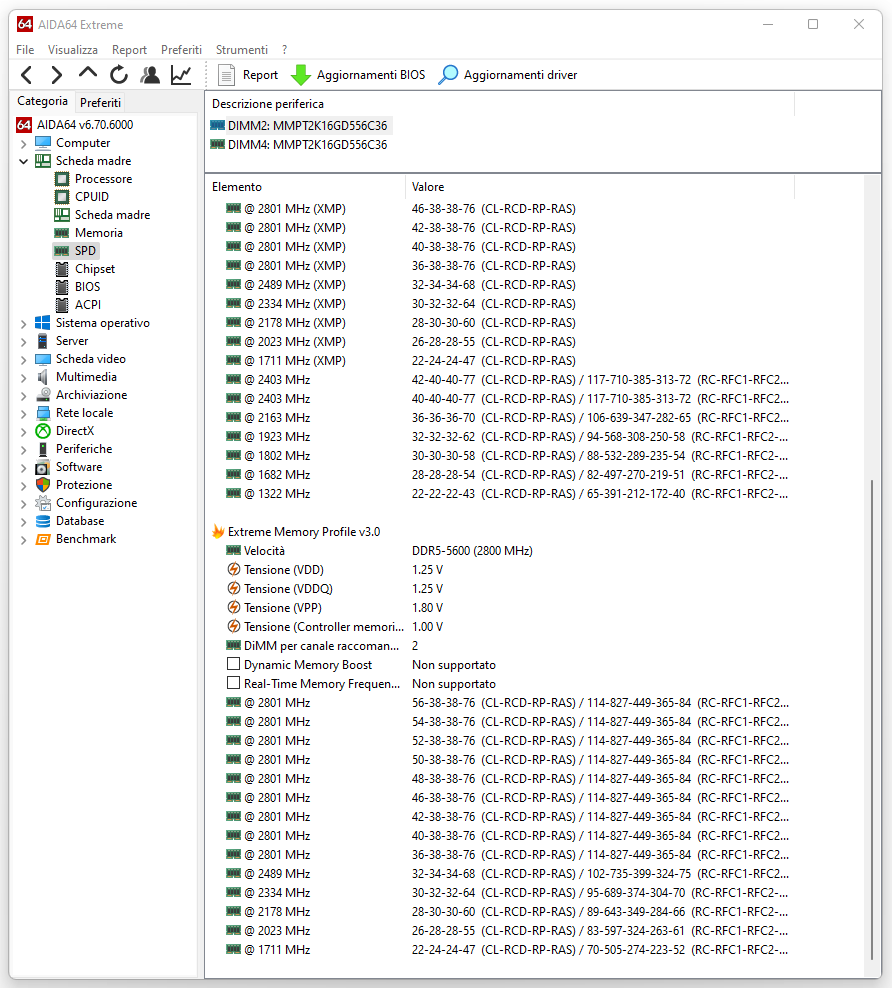Click the green BIOS update arrow icon
Screen dimensions: 892x988
pyautogui.click(x=300, y=75)
